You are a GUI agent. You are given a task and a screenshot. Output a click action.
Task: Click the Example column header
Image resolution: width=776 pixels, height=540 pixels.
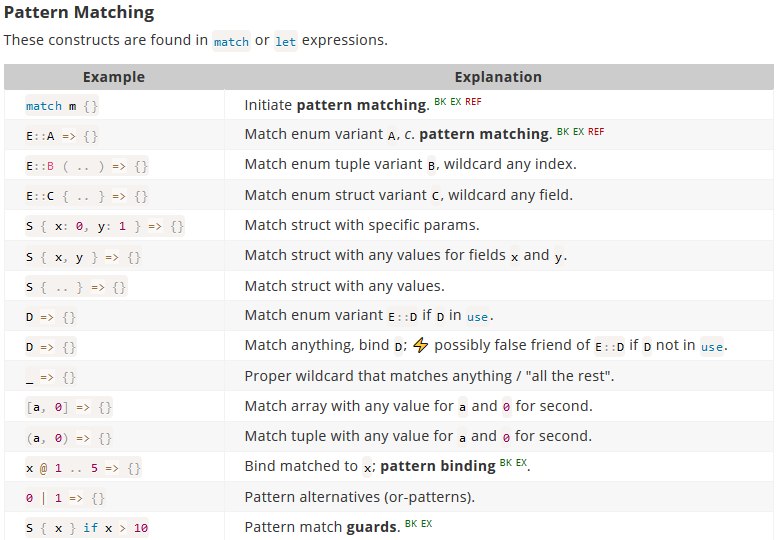pos(113,77)
